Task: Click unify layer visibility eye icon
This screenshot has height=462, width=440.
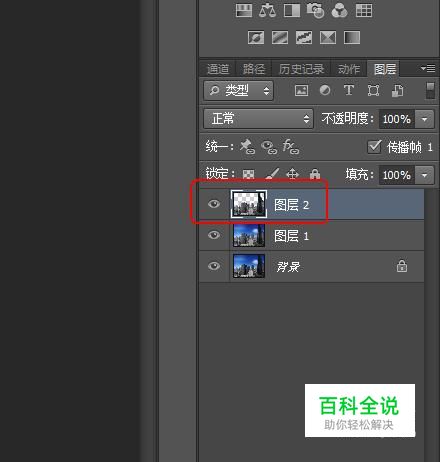Action: click(x=269, y=147)
